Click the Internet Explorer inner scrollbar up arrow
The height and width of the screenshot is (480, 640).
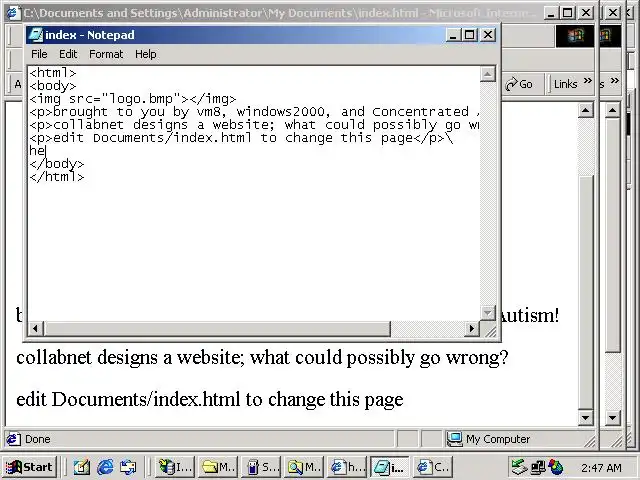click(x=586, y=110)
